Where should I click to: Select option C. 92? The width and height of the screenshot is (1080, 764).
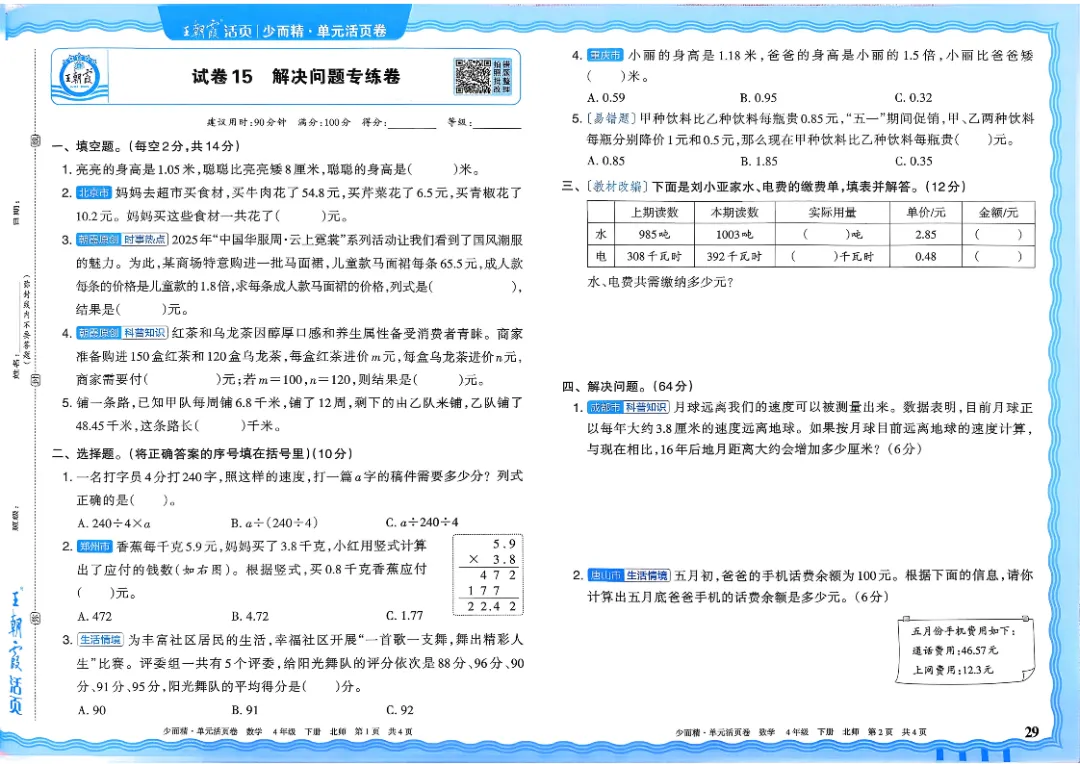click(x=400, y=710)
